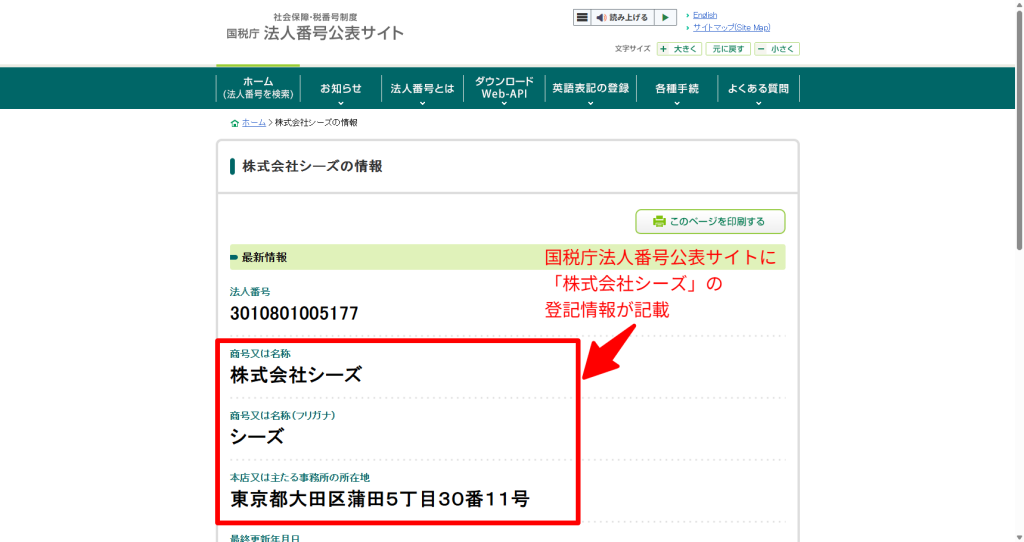The image size is (1024, 542).
Task: Expand the 英語表記の登録 dropdown chevron
Action: point(590,103)
